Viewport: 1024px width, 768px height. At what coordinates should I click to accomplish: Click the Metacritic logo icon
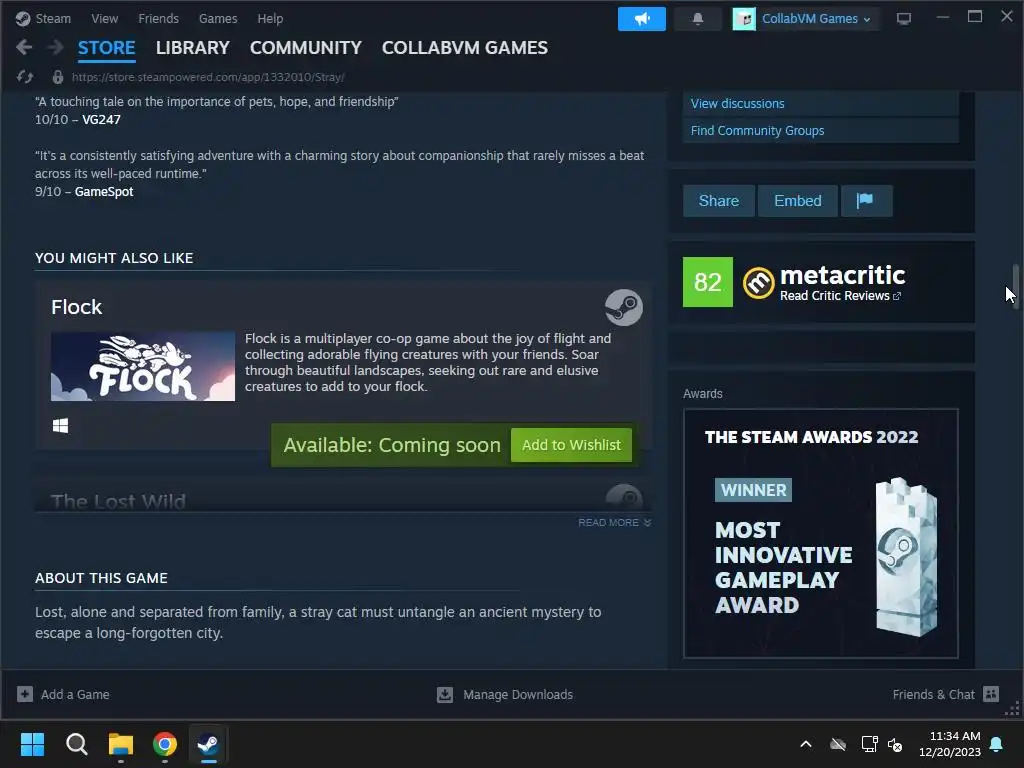[758, 283]
